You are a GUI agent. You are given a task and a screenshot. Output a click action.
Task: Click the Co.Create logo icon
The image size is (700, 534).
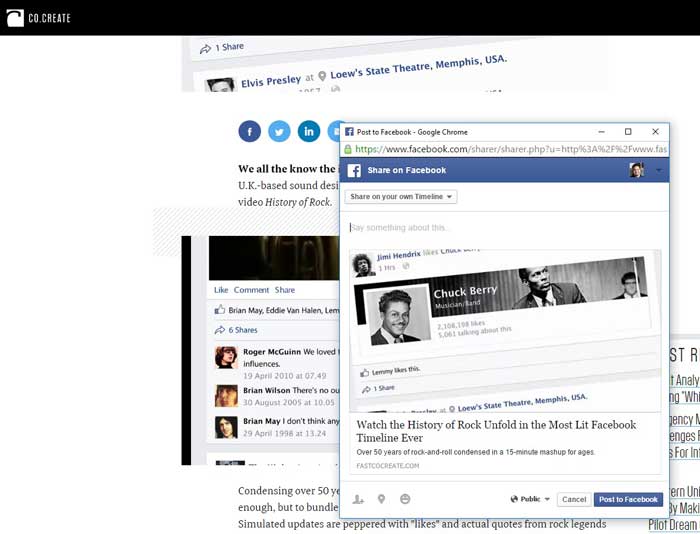pos(15,18)
